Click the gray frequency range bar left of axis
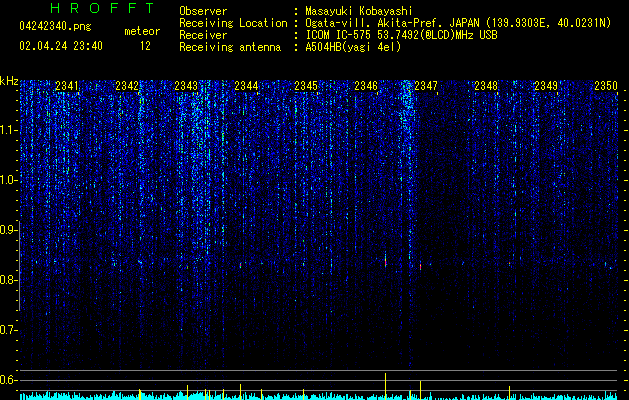This screenshot has width=629, height=400. [19, 266]
